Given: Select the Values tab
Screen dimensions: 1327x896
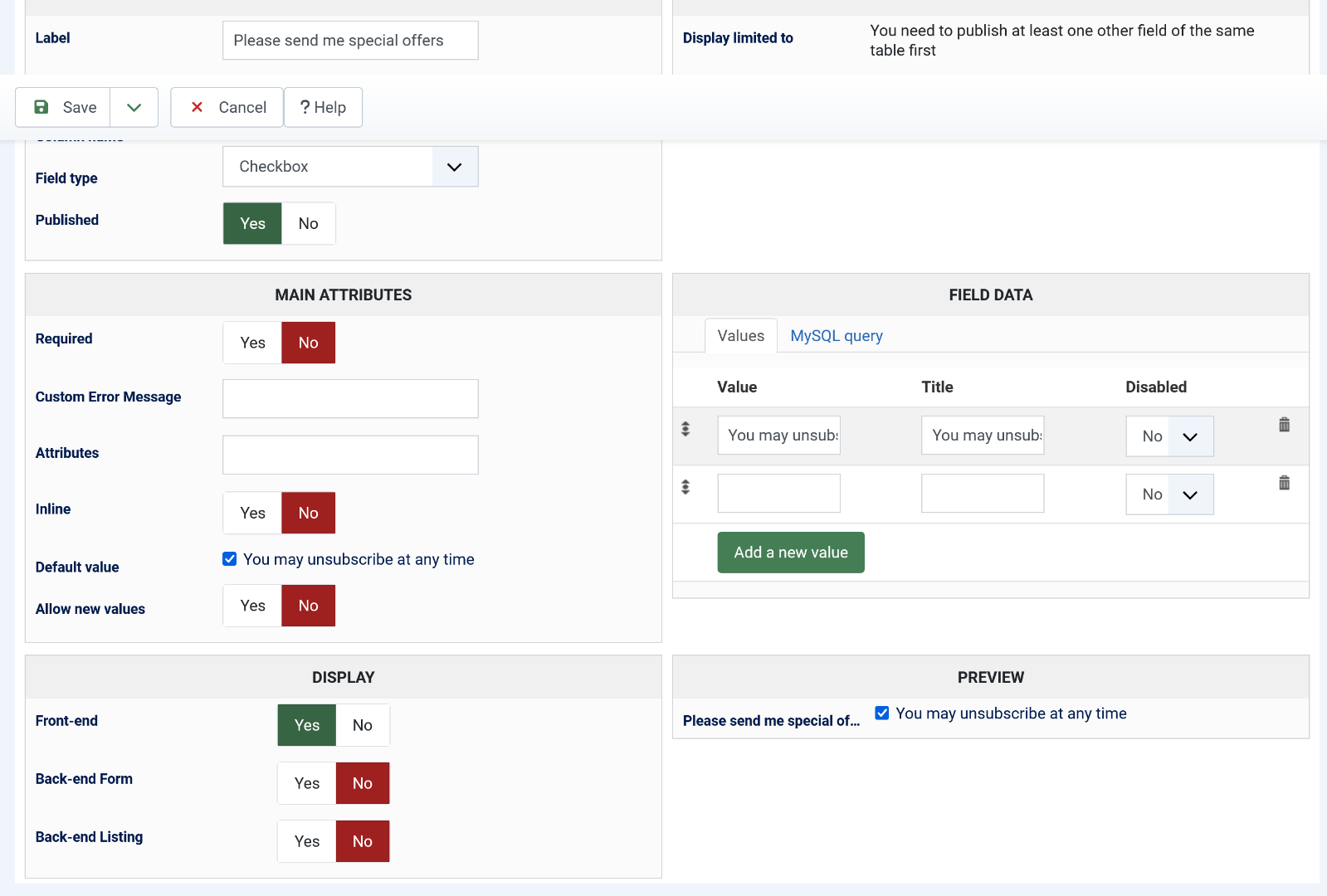Looking at the screenshot, I should pyautogui.click(x=740, y=336).
